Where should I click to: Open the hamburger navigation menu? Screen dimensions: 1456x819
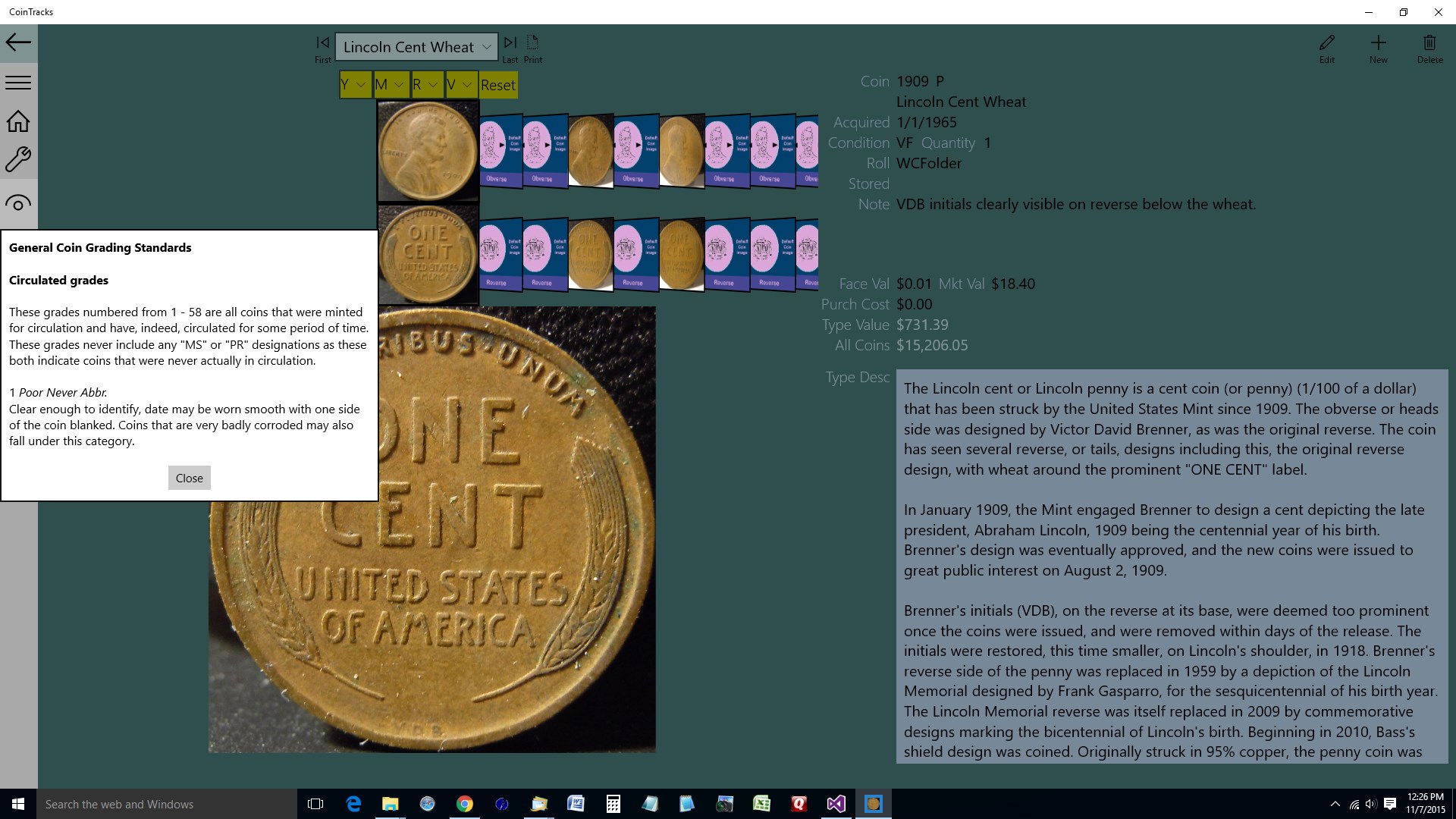[x=17, y=81]
